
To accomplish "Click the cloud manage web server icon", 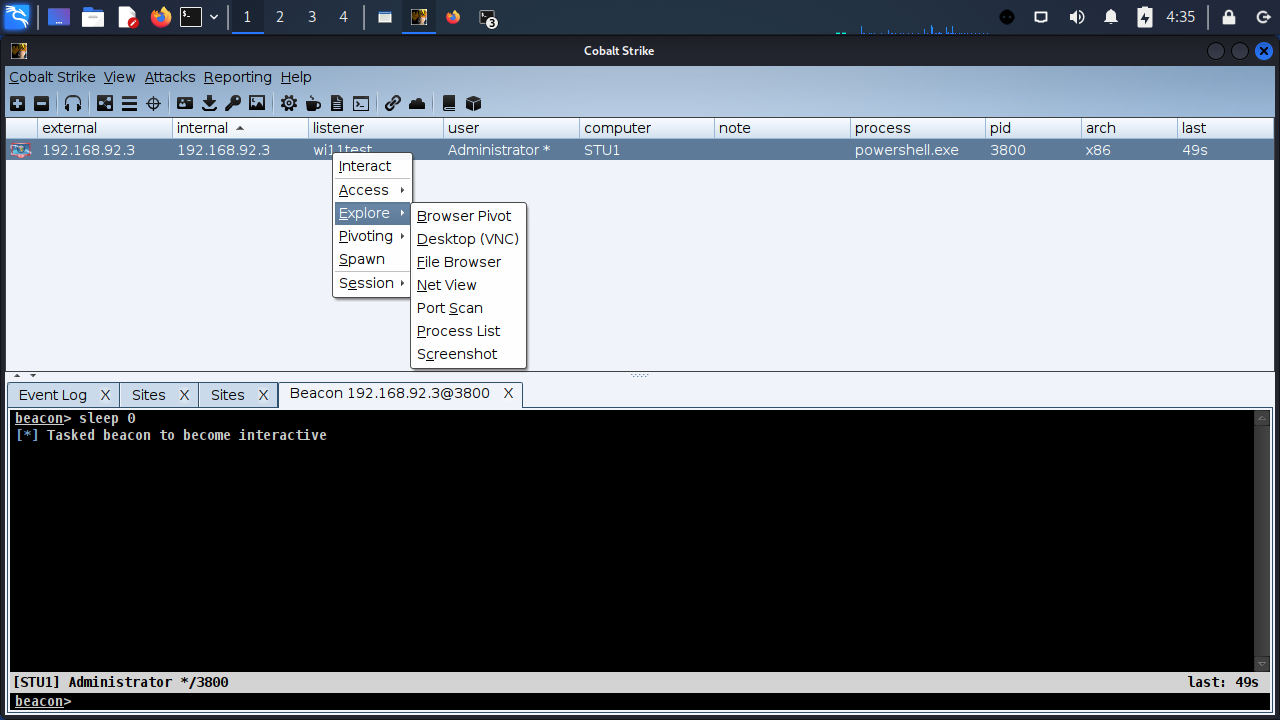I will pos(417,103).
